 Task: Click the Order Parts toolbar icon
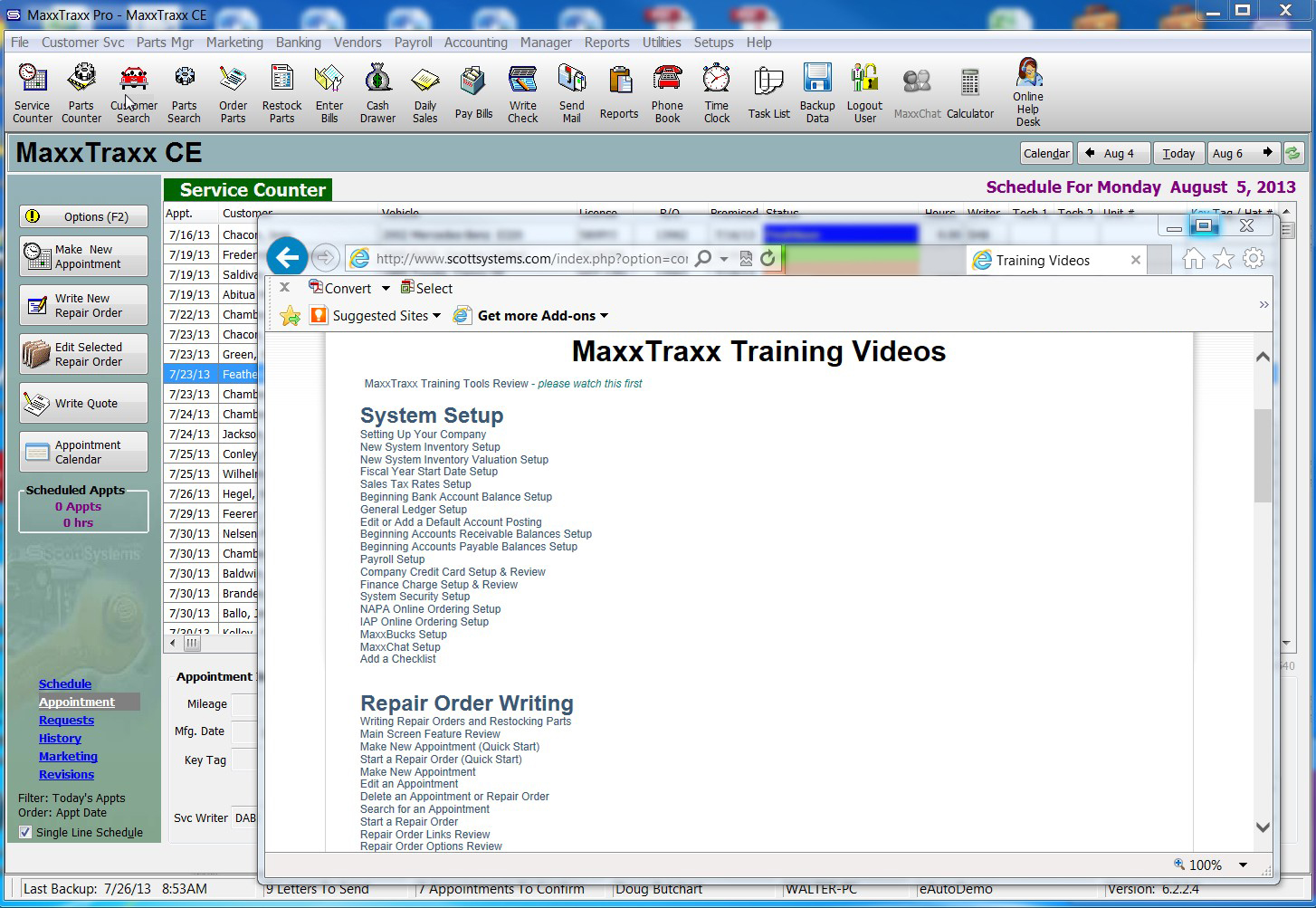coord(233,92)
